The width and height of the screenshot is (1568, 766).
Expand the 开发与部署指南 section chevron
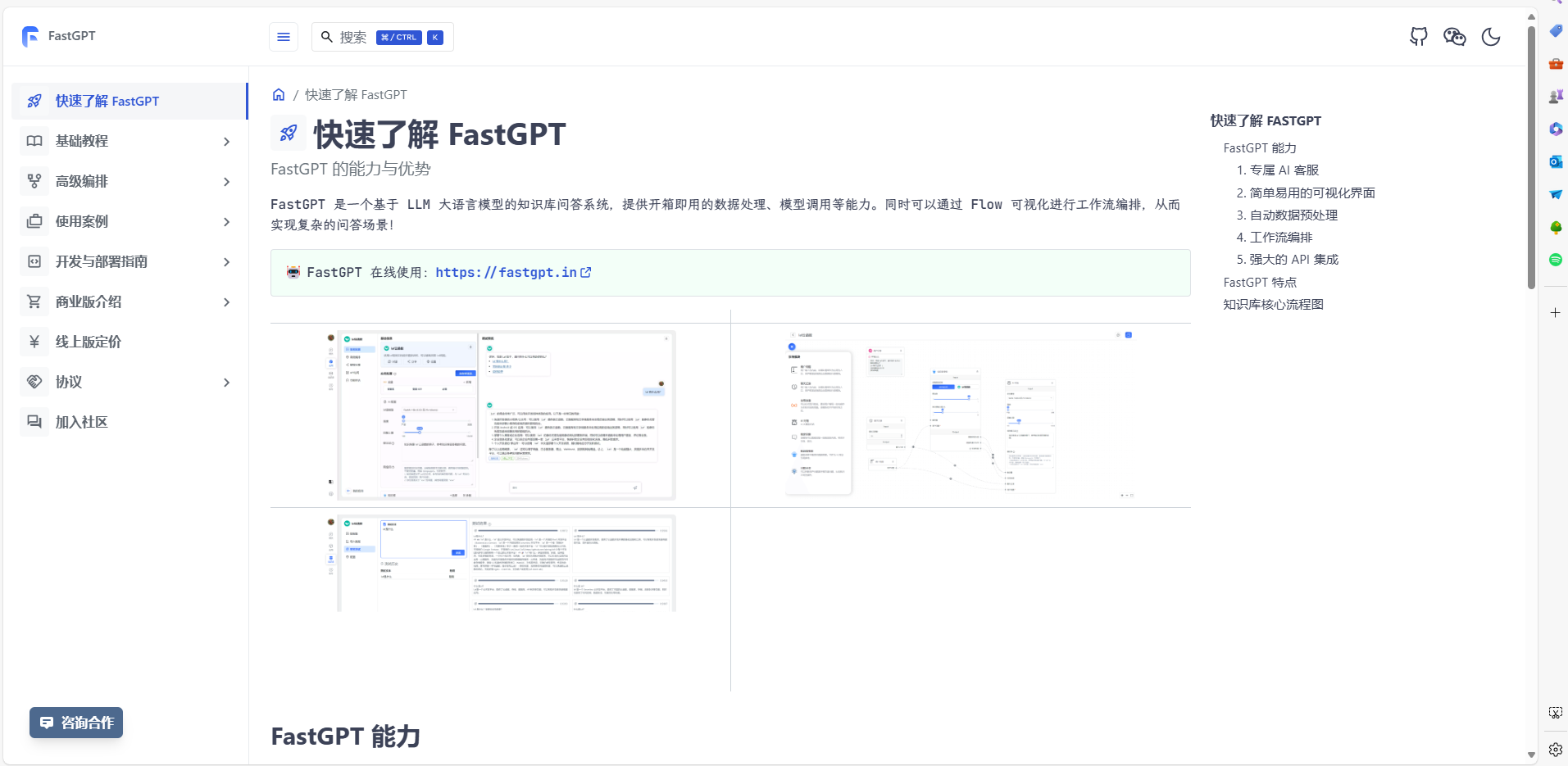click(x=227, y=262)
